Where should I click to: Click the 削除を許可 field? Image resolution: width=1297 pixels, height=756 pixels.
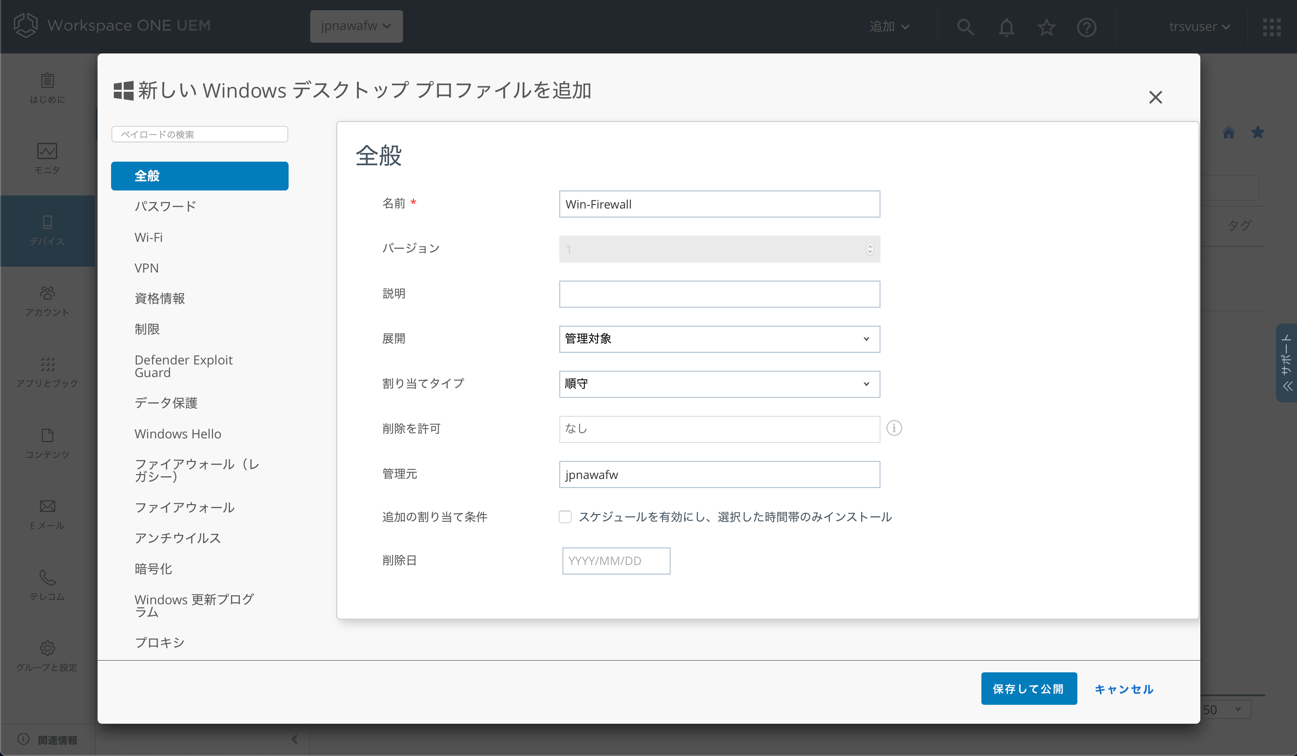tap(719, 429)
